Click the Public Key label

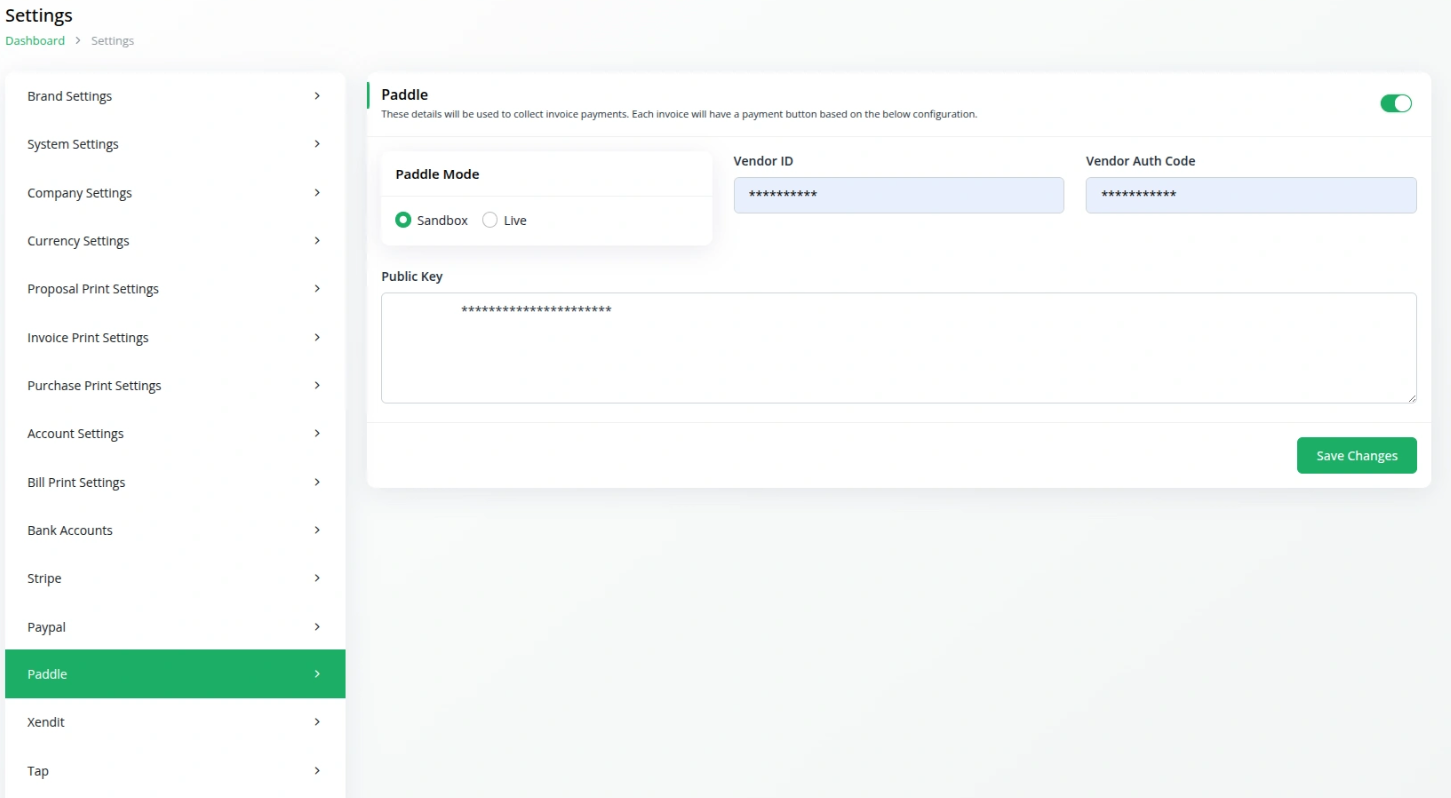pos(412,276)
